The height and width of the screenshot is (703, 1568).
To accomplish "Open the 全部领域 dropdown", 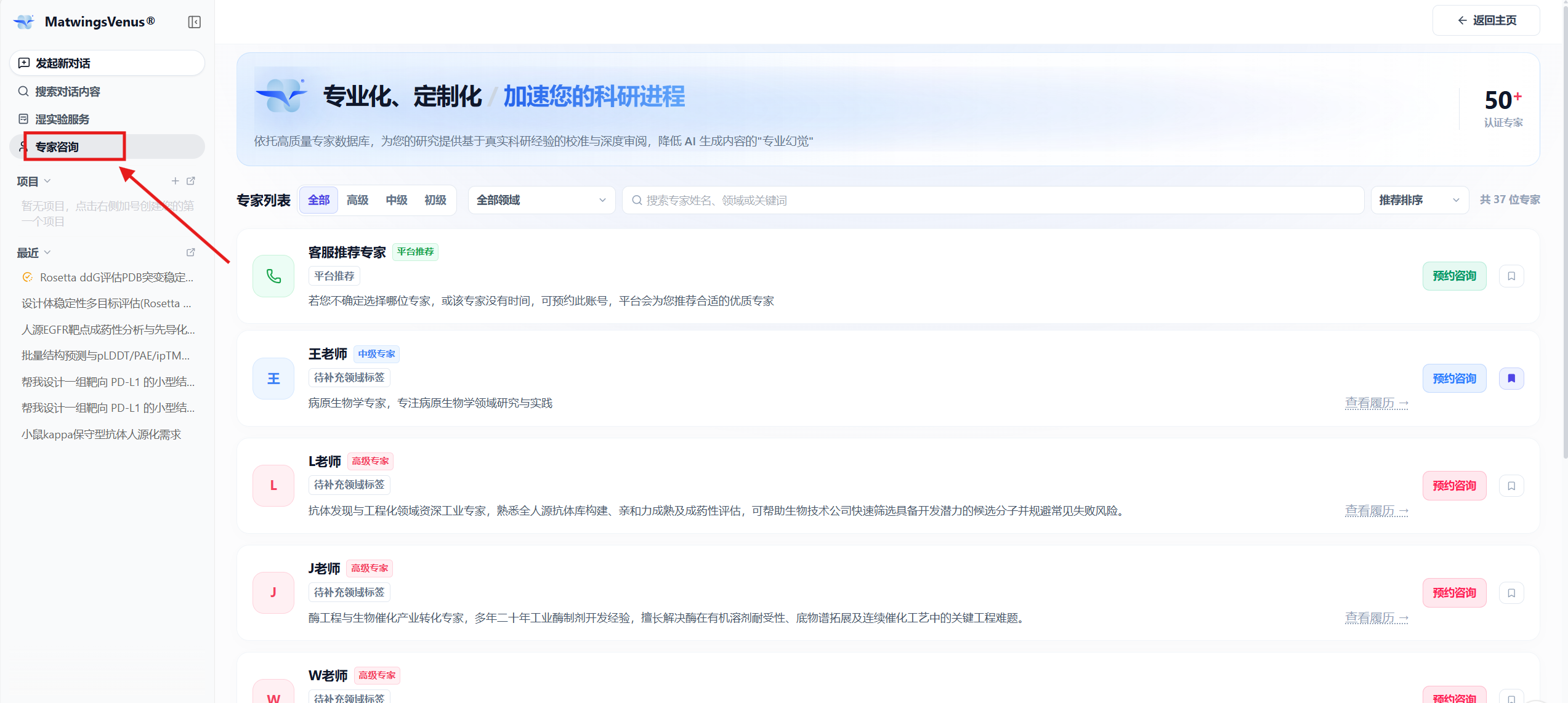I will (541, 200).
